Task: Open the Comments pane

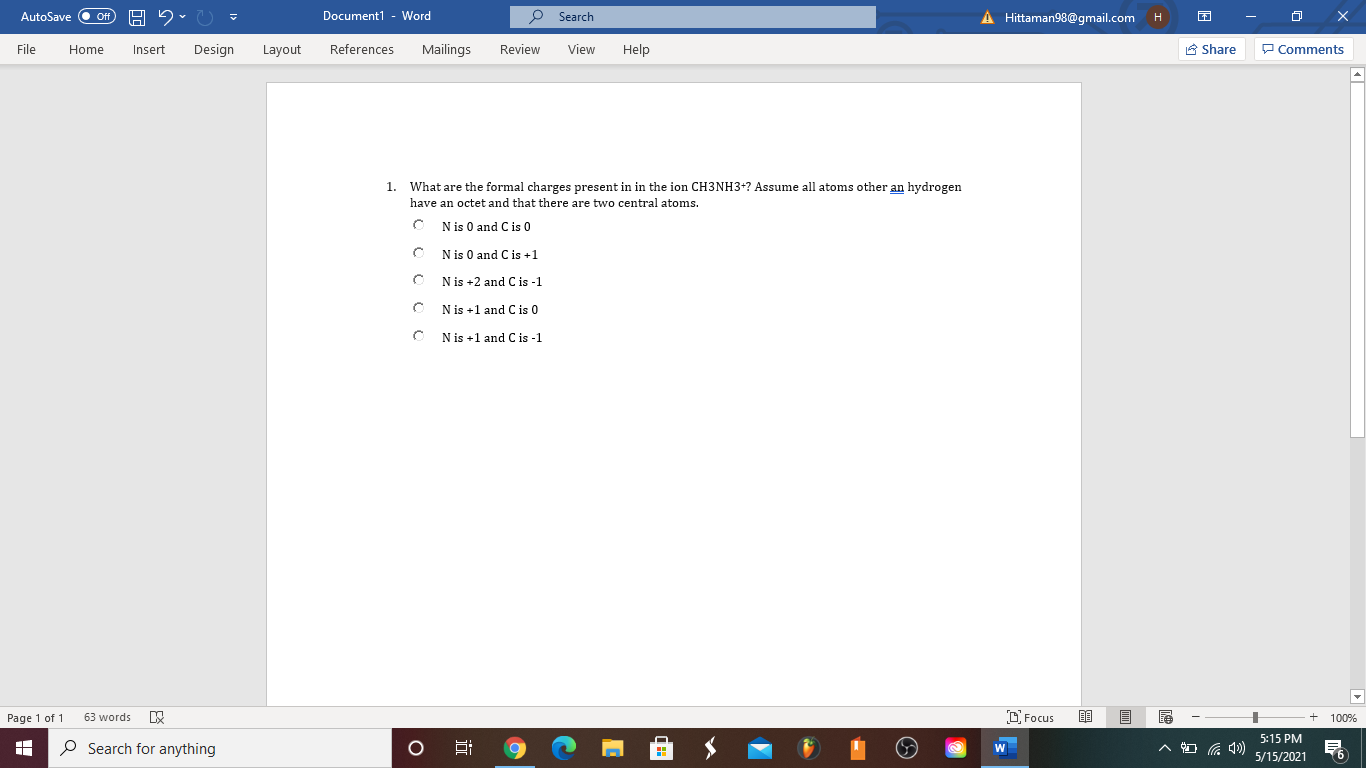Action: [1303, 48]
